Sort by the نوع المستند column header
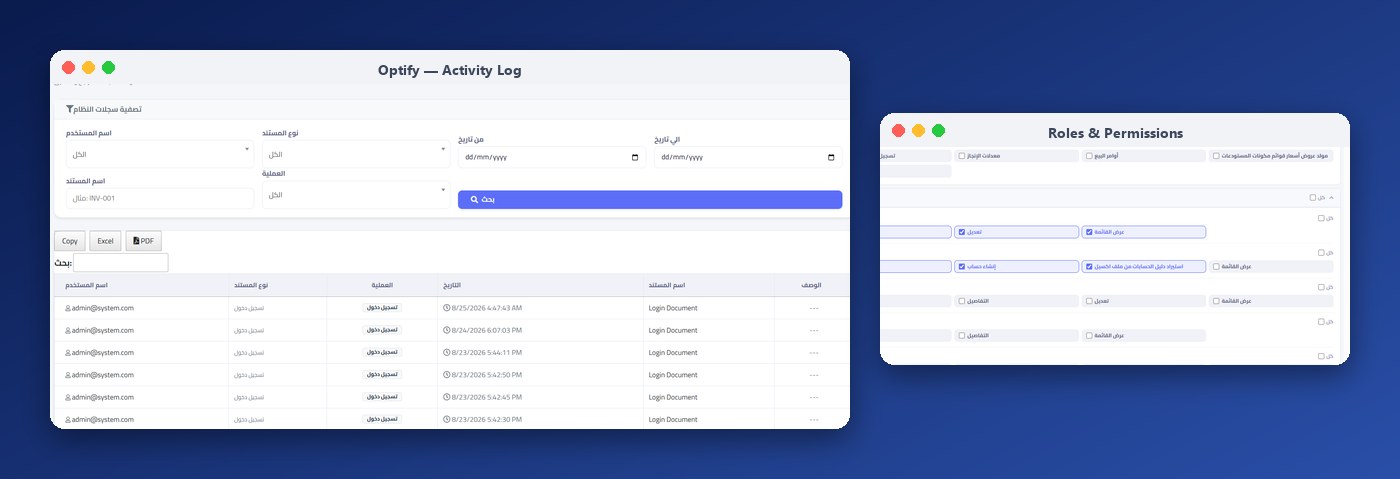The width and height of the screenshot is (1400, 479). [x=278, y=286]
